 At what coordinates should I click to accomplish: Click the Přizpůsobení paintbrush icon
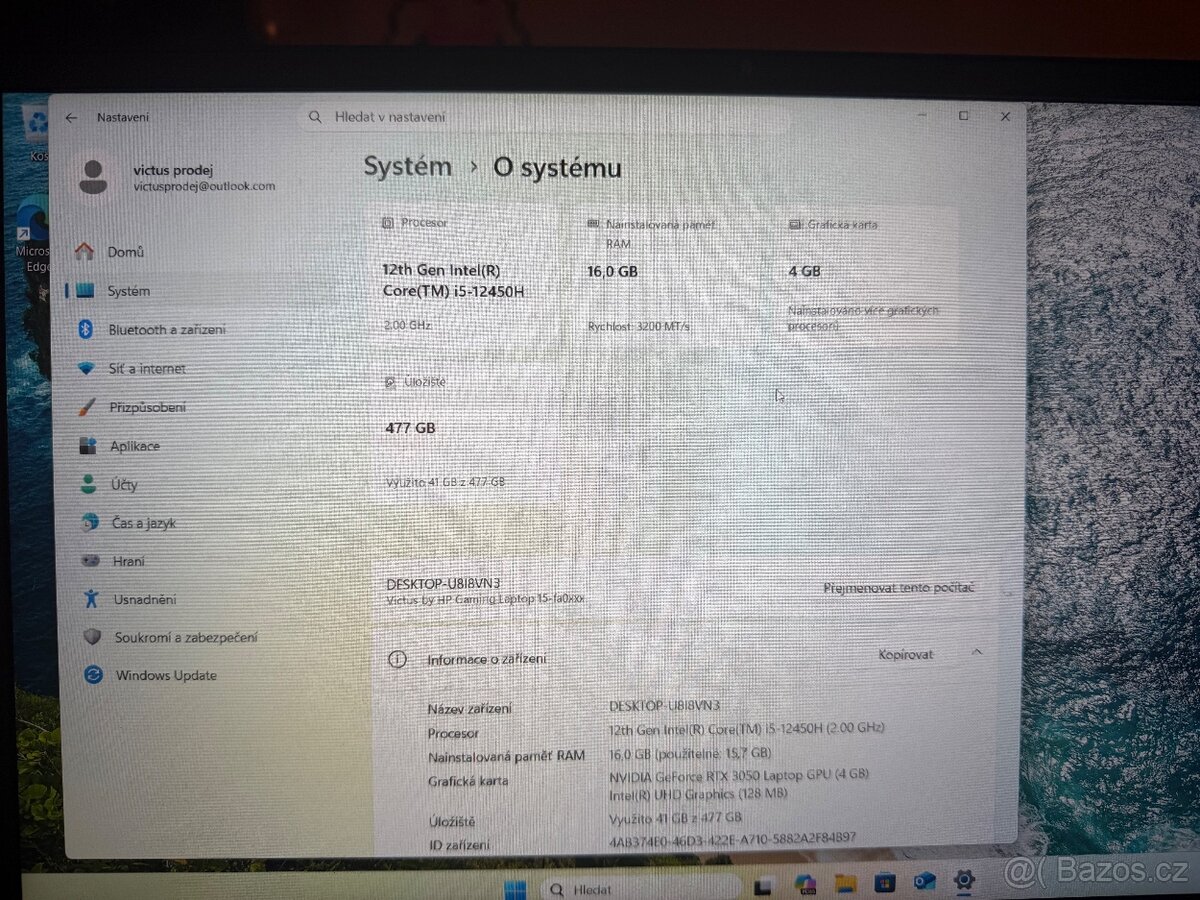88,407
